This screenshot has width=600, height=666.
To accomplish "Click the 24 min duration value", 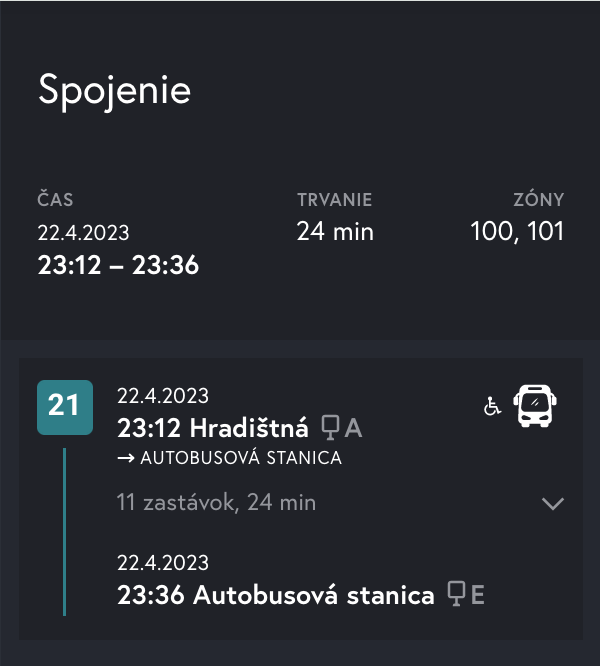I will pos(335,231).
